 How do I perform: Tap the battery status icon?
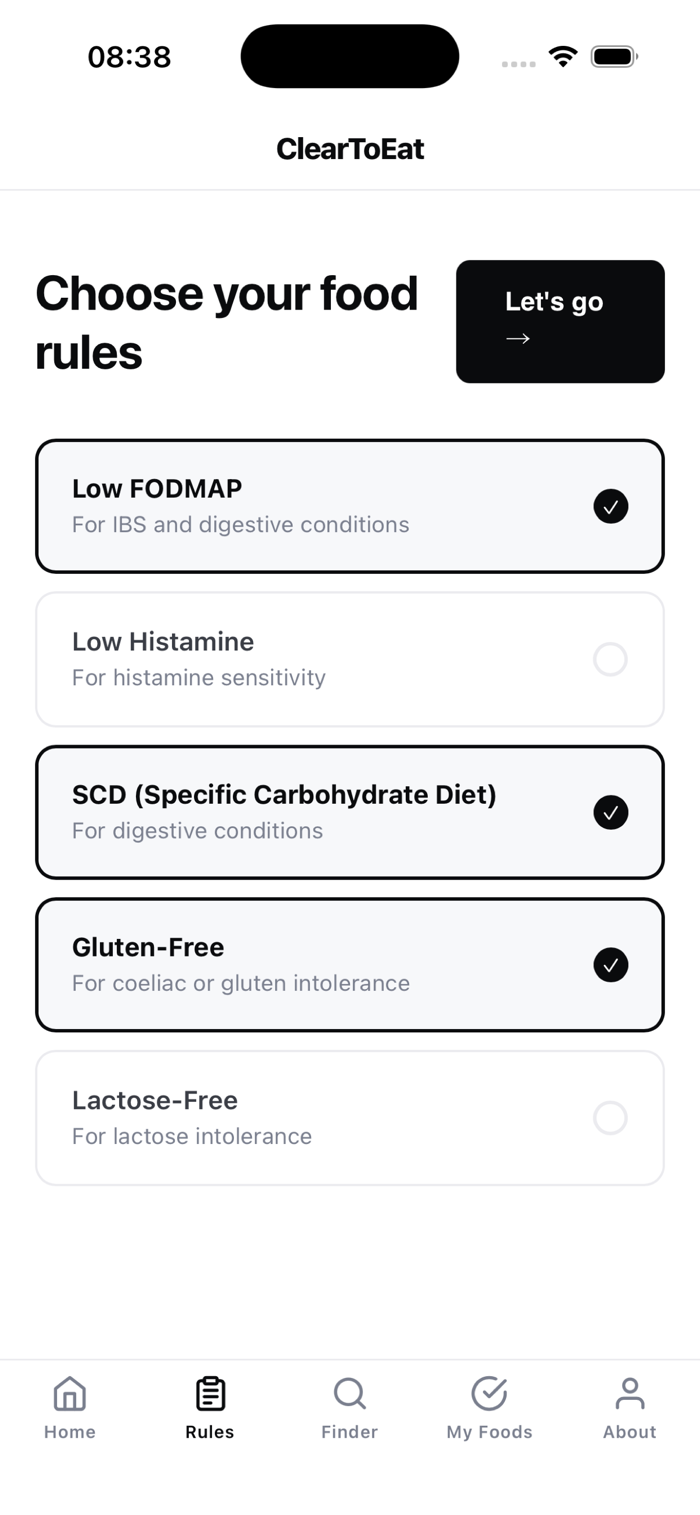[x=614, y=57]
